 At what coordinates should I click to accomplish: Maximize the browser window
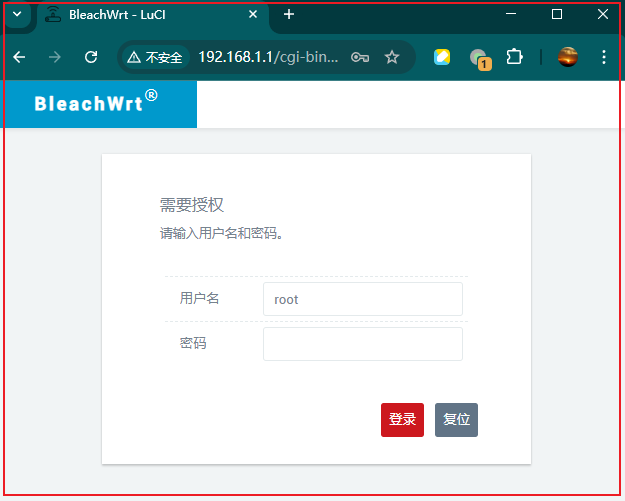point(557,14)
